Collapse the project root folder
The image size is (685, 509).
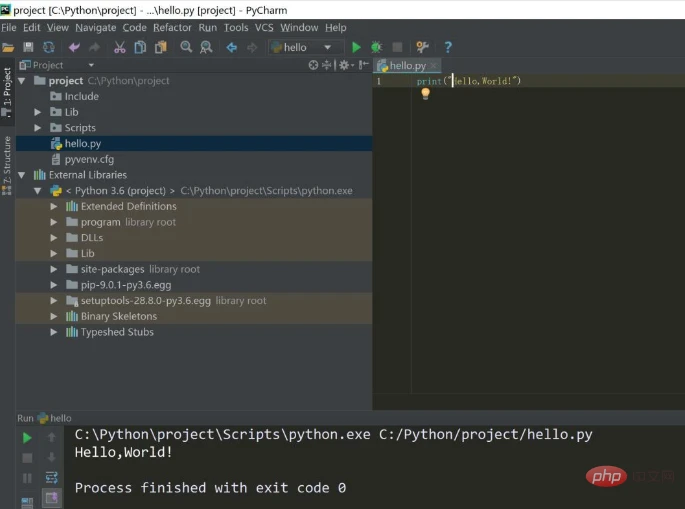coord(21,81)
